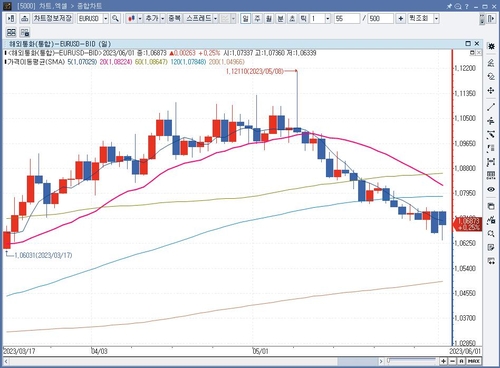Click the 차트정보저장 button
The width and height of the screenshot is (500, 368).
[x=52, y=19]
